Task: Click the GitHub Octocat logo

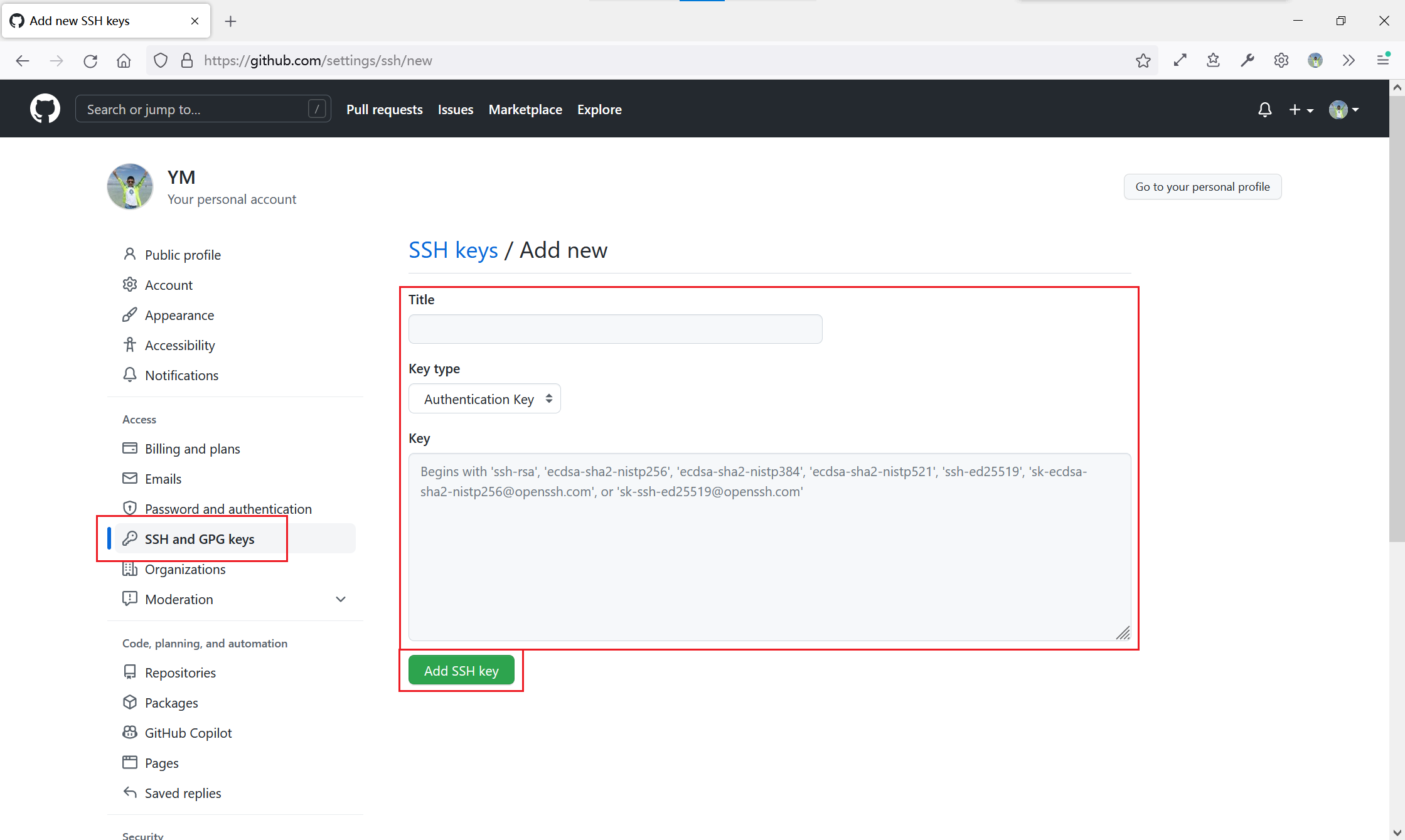Action: coord(45,109)
